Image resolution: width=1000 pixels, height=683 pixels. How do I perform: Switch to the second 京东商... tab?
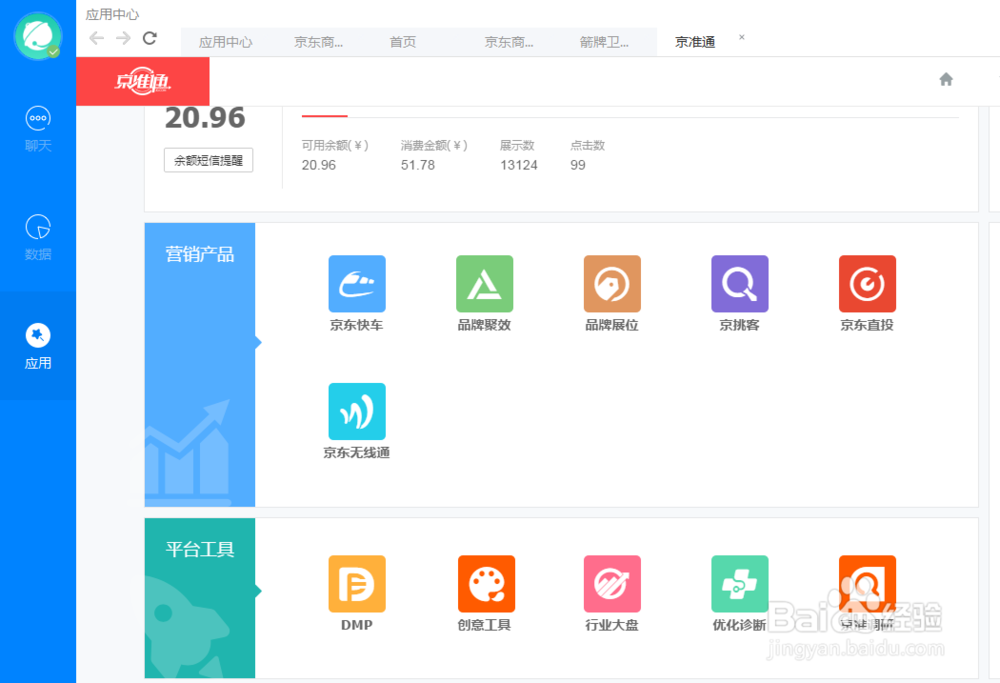click(x=508, y=42)
